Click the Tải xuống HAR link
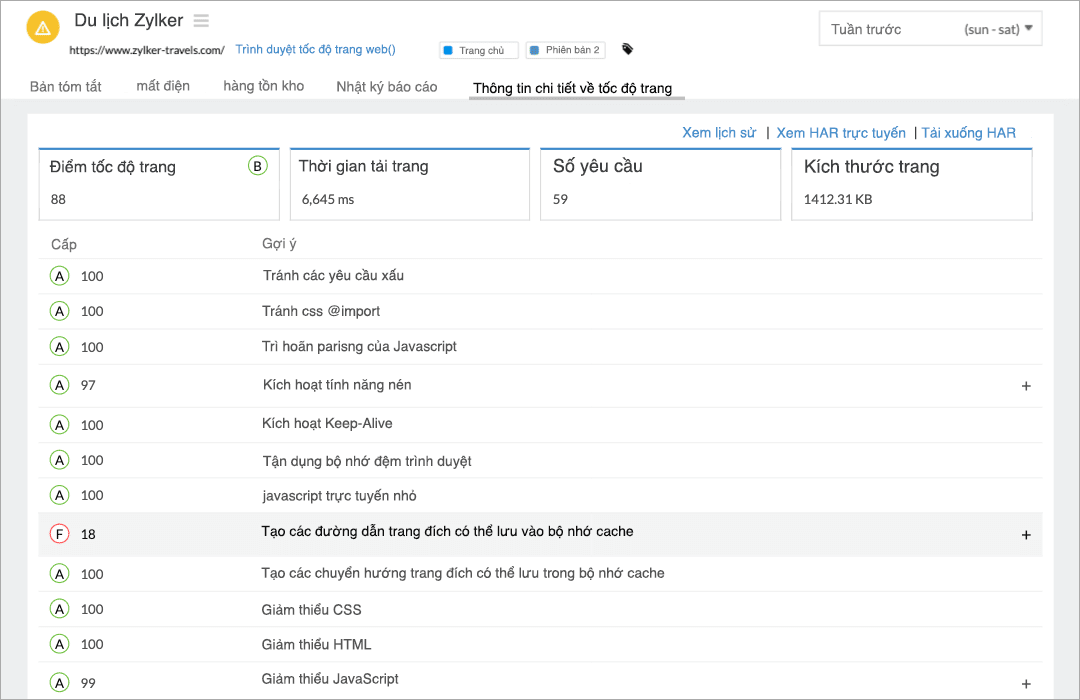 click(968, 133)
